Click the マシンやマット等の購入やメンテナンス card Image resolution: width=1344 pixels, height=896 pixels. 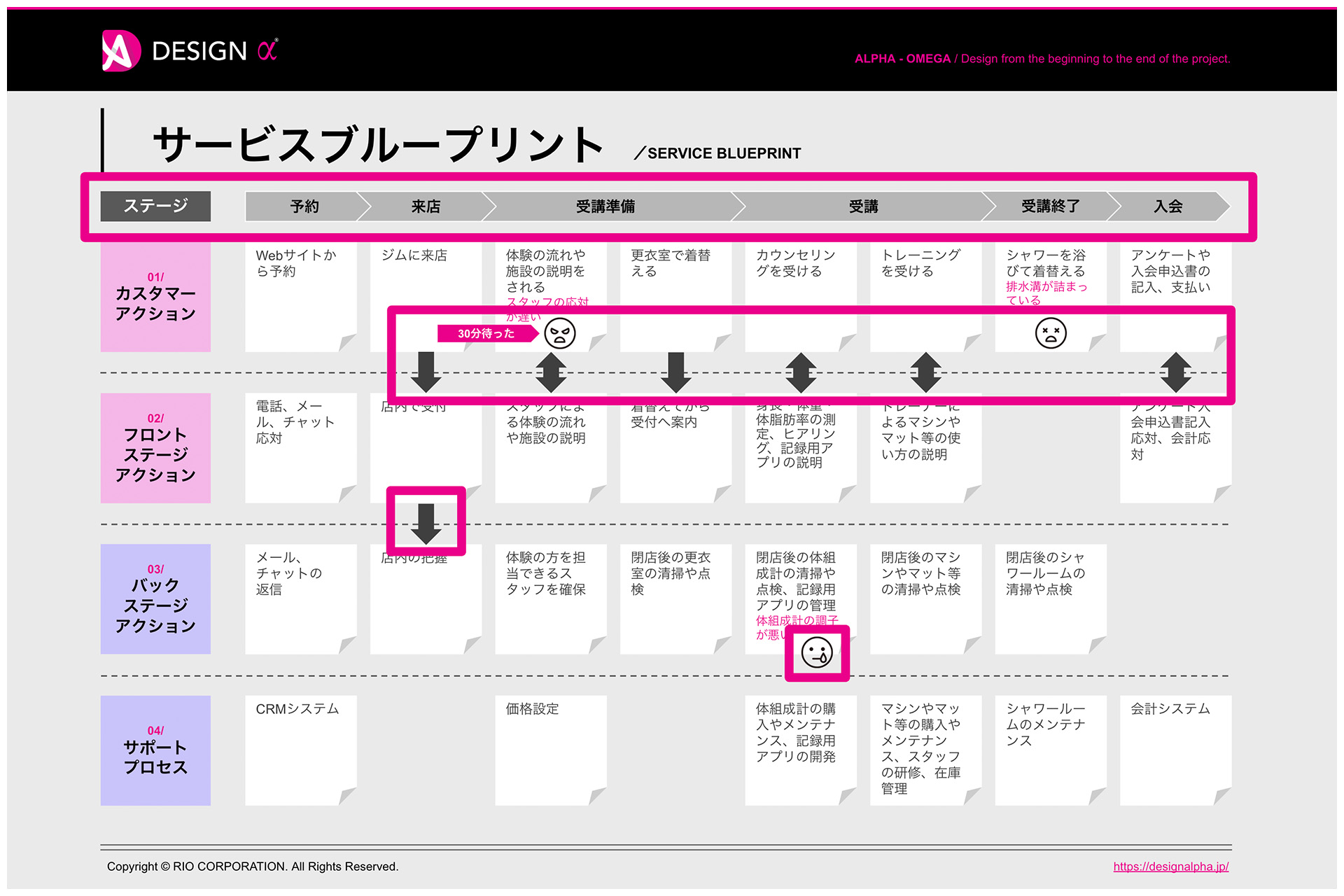coord(925,750)
